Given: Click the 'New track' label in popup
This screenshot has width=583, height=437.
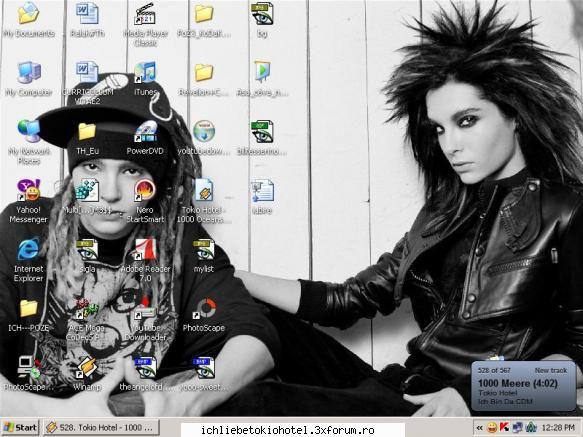Looking at the screenshot, I should click(x=551, y=370).
